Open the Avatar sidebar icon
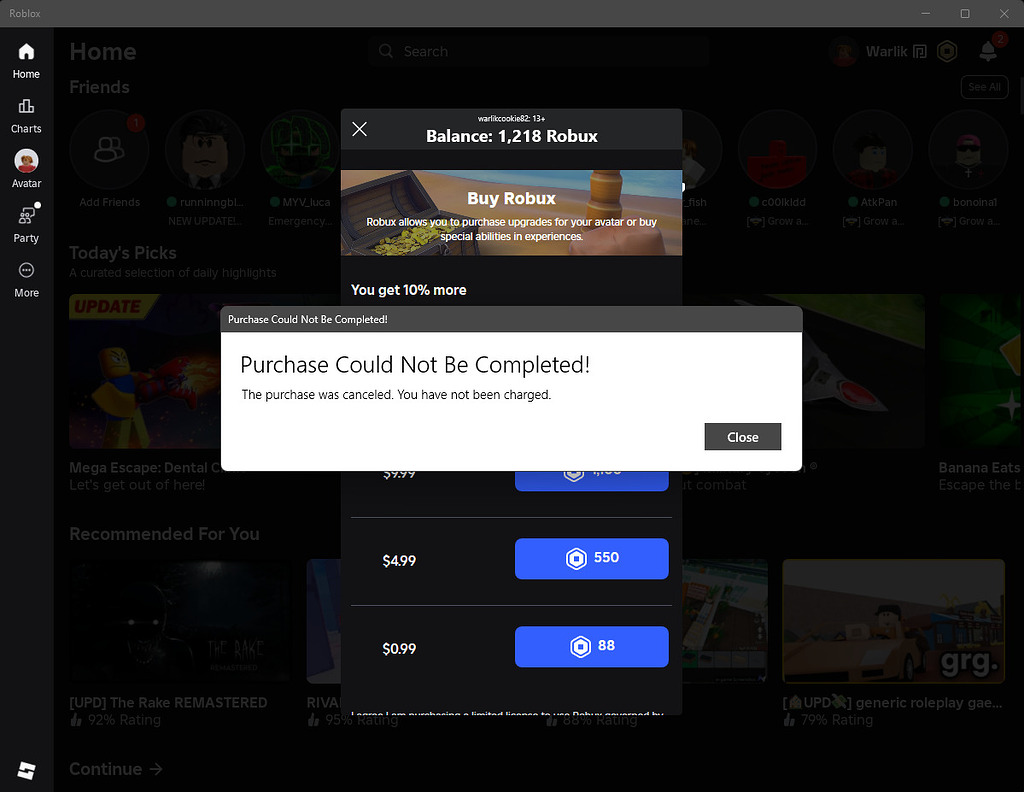Screen dimensions: 1024x792 click(26, 161)
